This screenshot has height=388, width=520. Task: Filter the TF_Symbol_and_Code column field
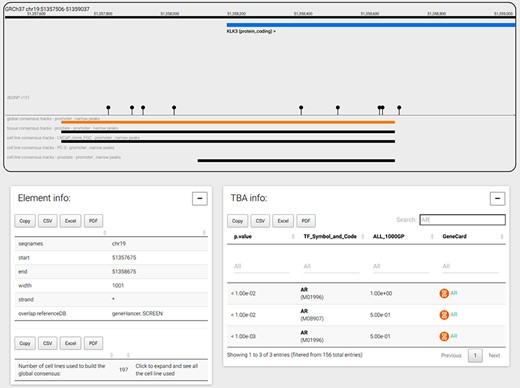pos(331,266)
